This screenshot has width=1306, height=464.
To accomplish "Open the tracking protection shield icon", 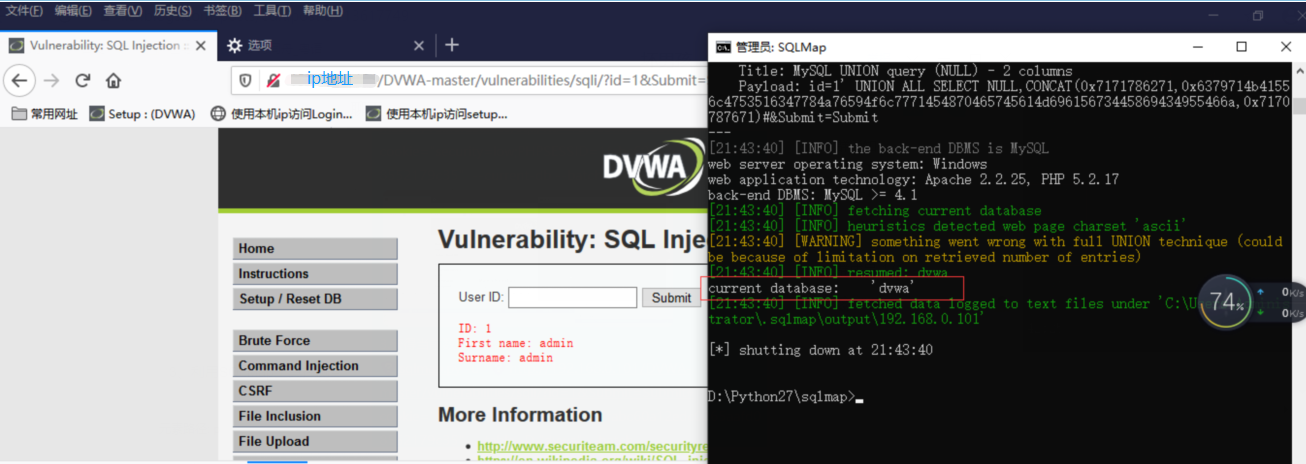I will click(x=246, y=80).
